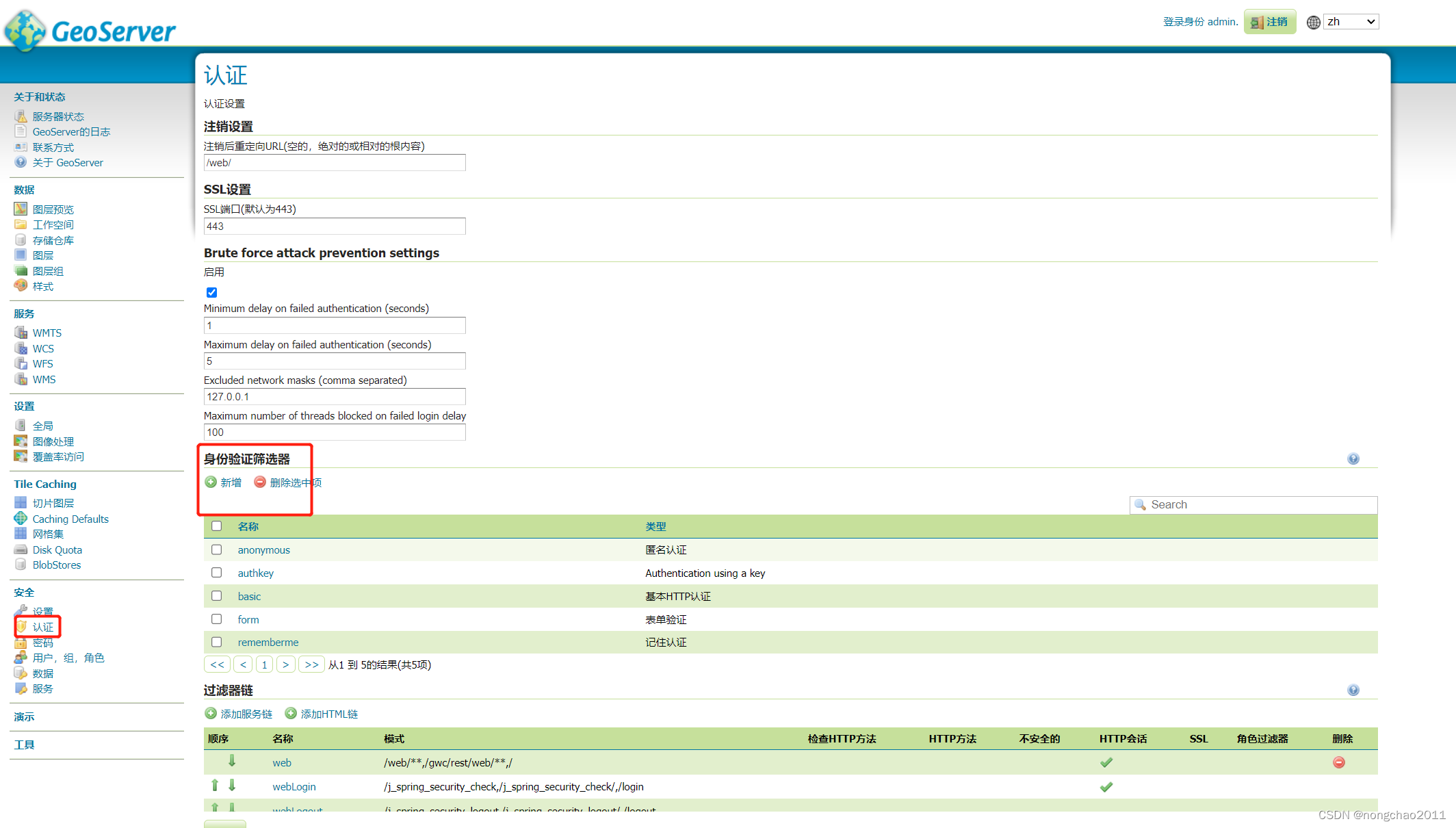This screenshot has height=828, width=1456.
Task: Open the anonymous filter details
Action: pyautogui.click(x=263, y=549)
